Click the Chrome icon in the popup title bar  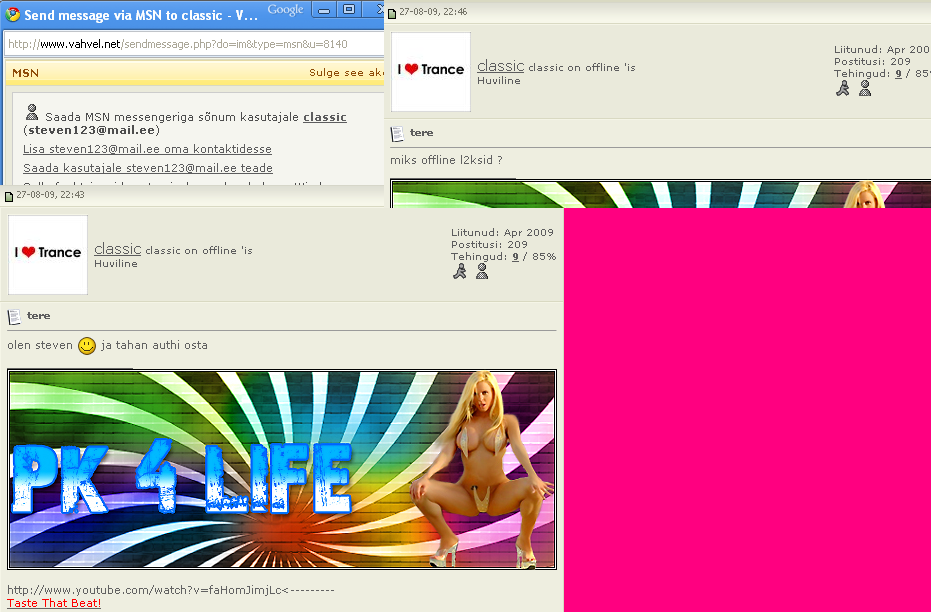tap(14, 16)
